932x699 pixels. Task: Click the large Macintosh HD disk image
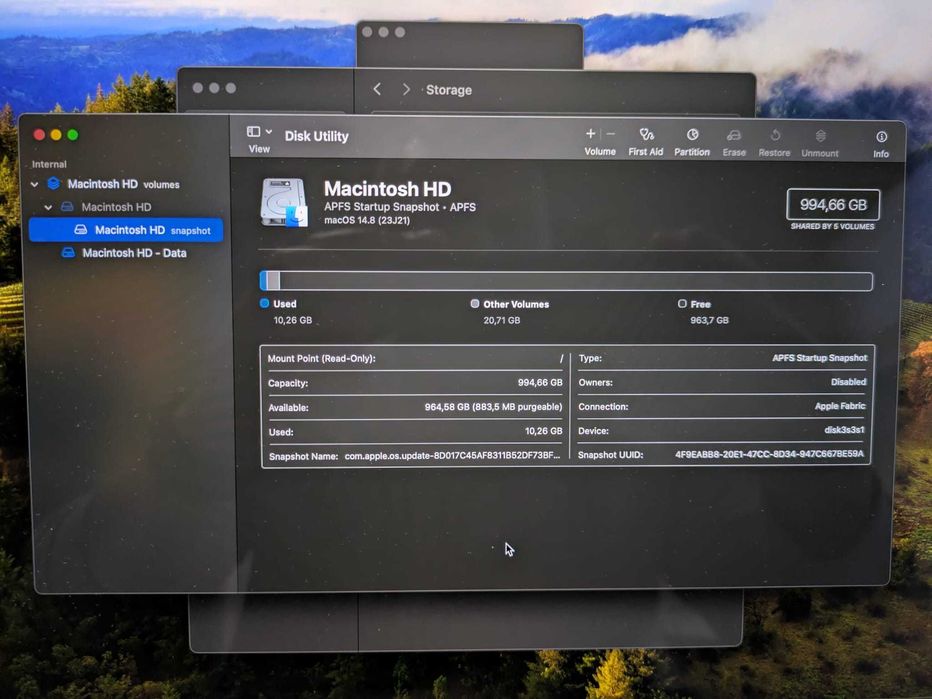(284, 203)
